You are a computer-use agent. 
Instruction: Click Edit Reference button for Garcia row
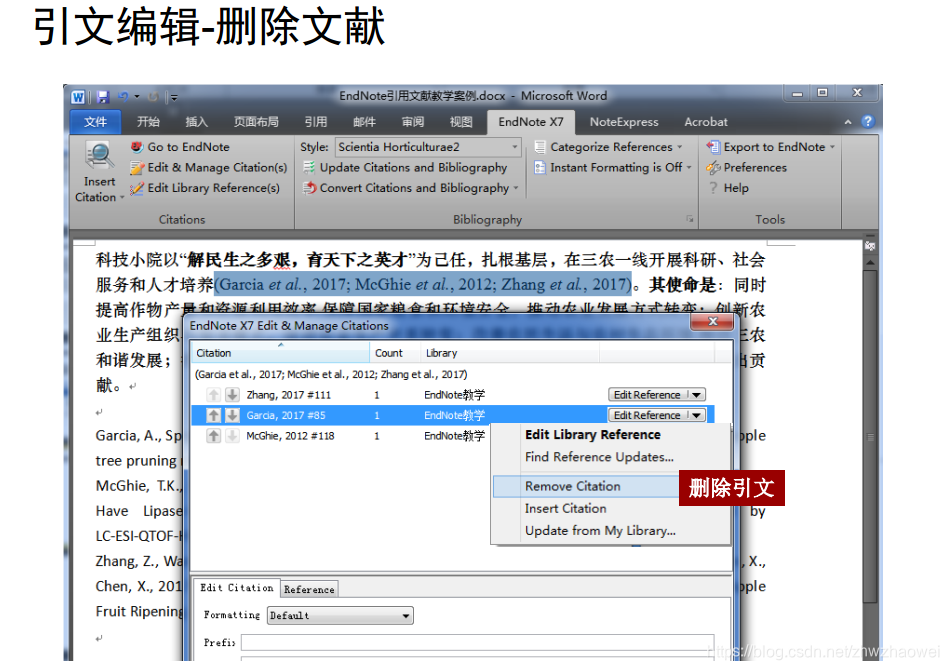647,415
